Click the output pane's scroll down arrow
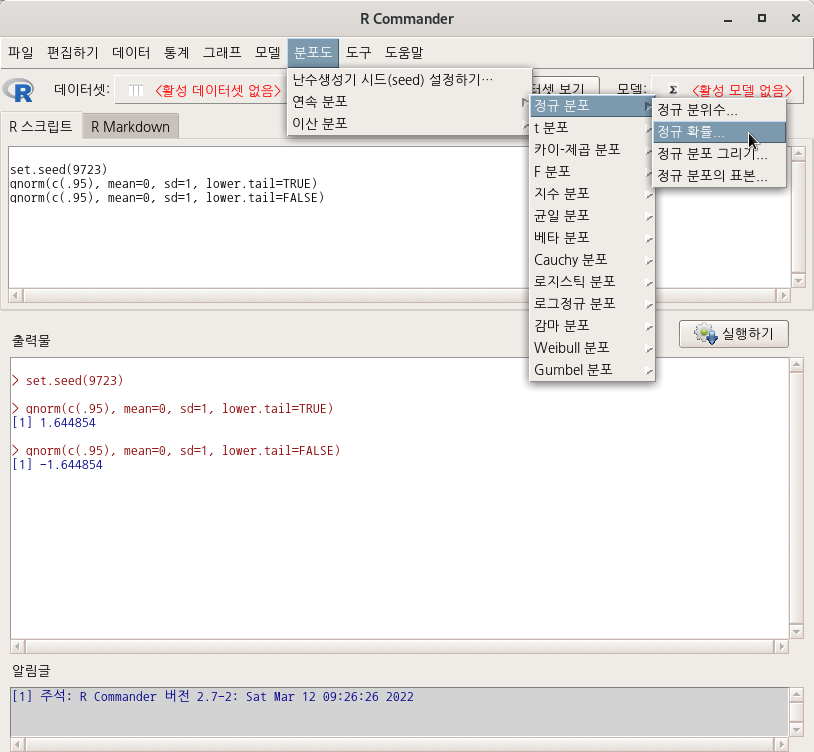The height and width of the screenshot is (752, 814). (x=797, y=632)
